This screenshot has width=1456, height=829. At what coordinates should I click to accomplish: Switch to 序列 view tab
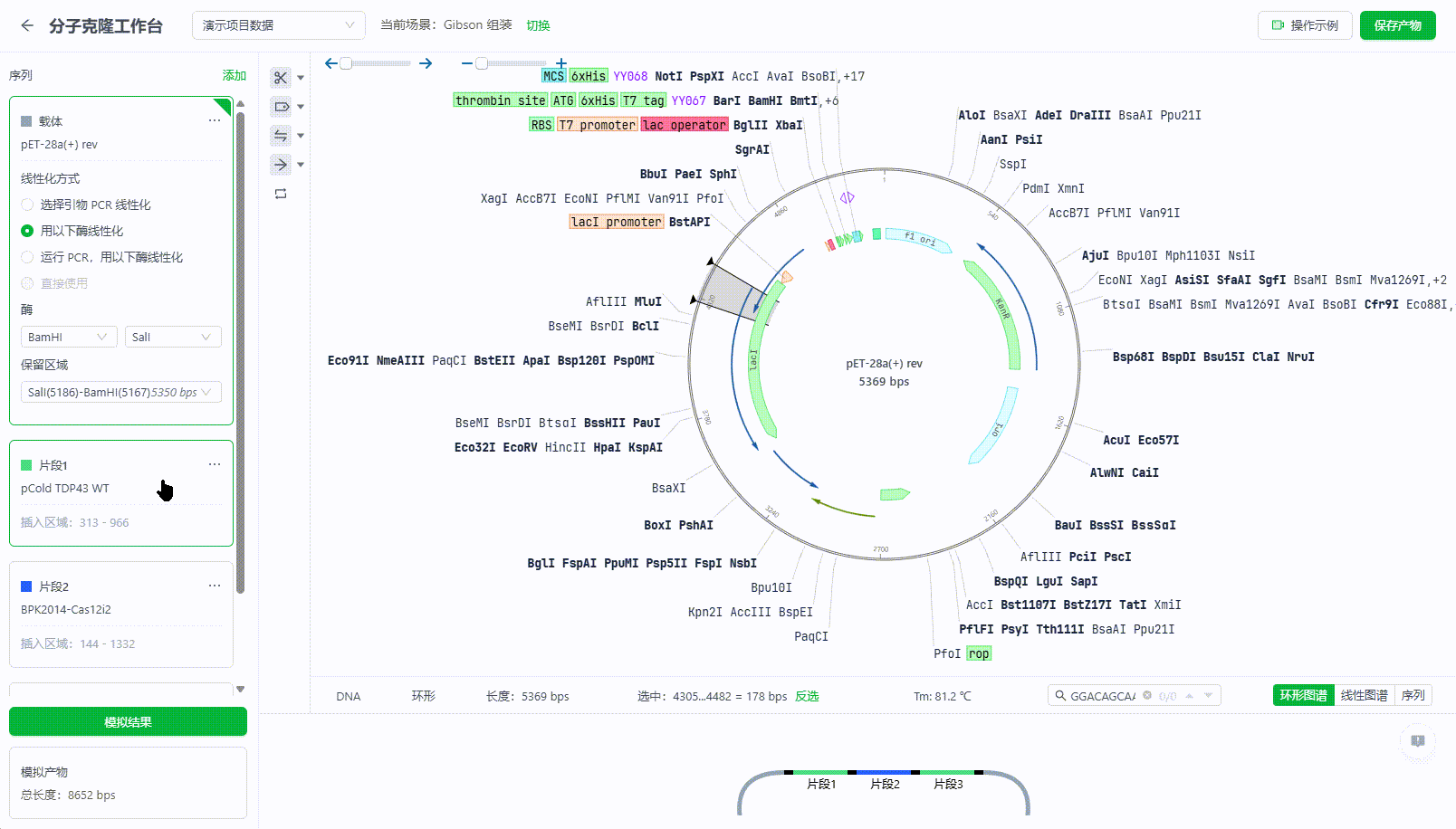pyautogui.click(x=1413, y=695)
